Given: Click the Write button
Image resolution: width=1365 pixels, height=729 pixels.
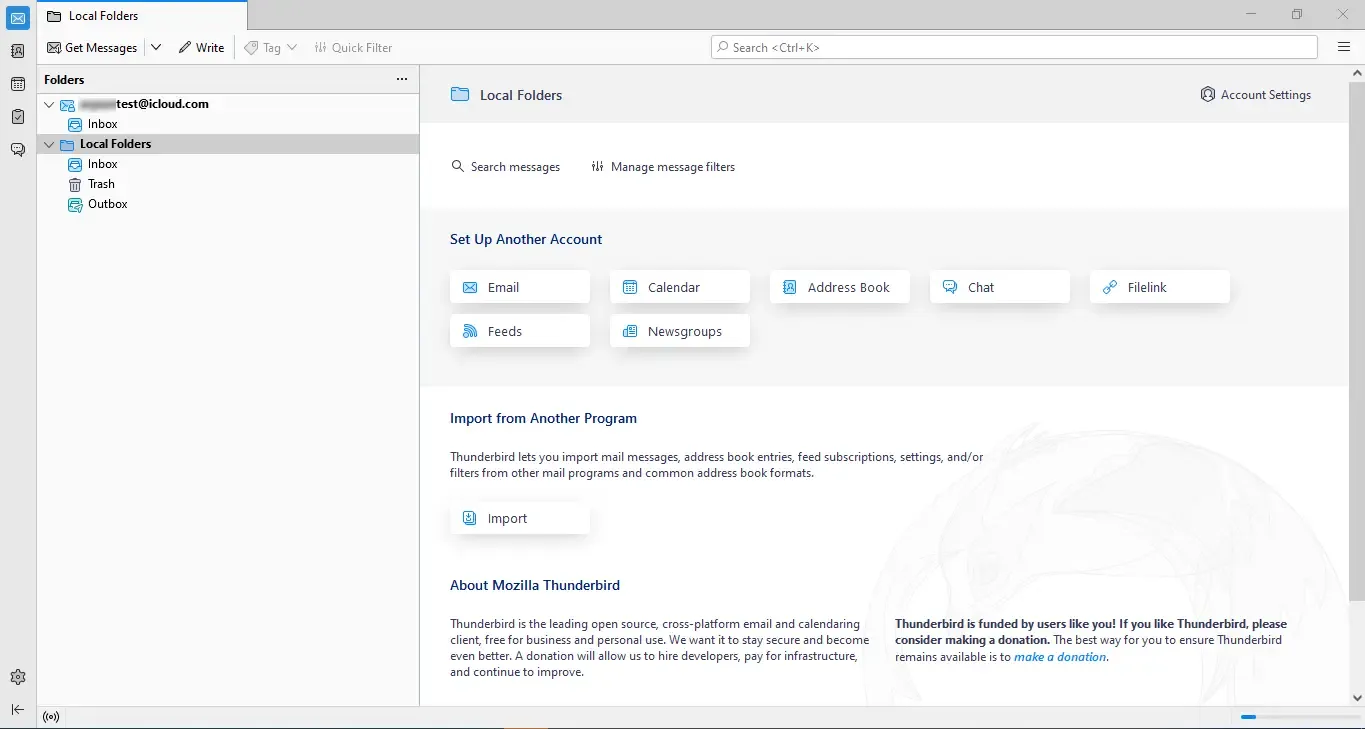Looking at the screenshot, I should coord(201,47).
